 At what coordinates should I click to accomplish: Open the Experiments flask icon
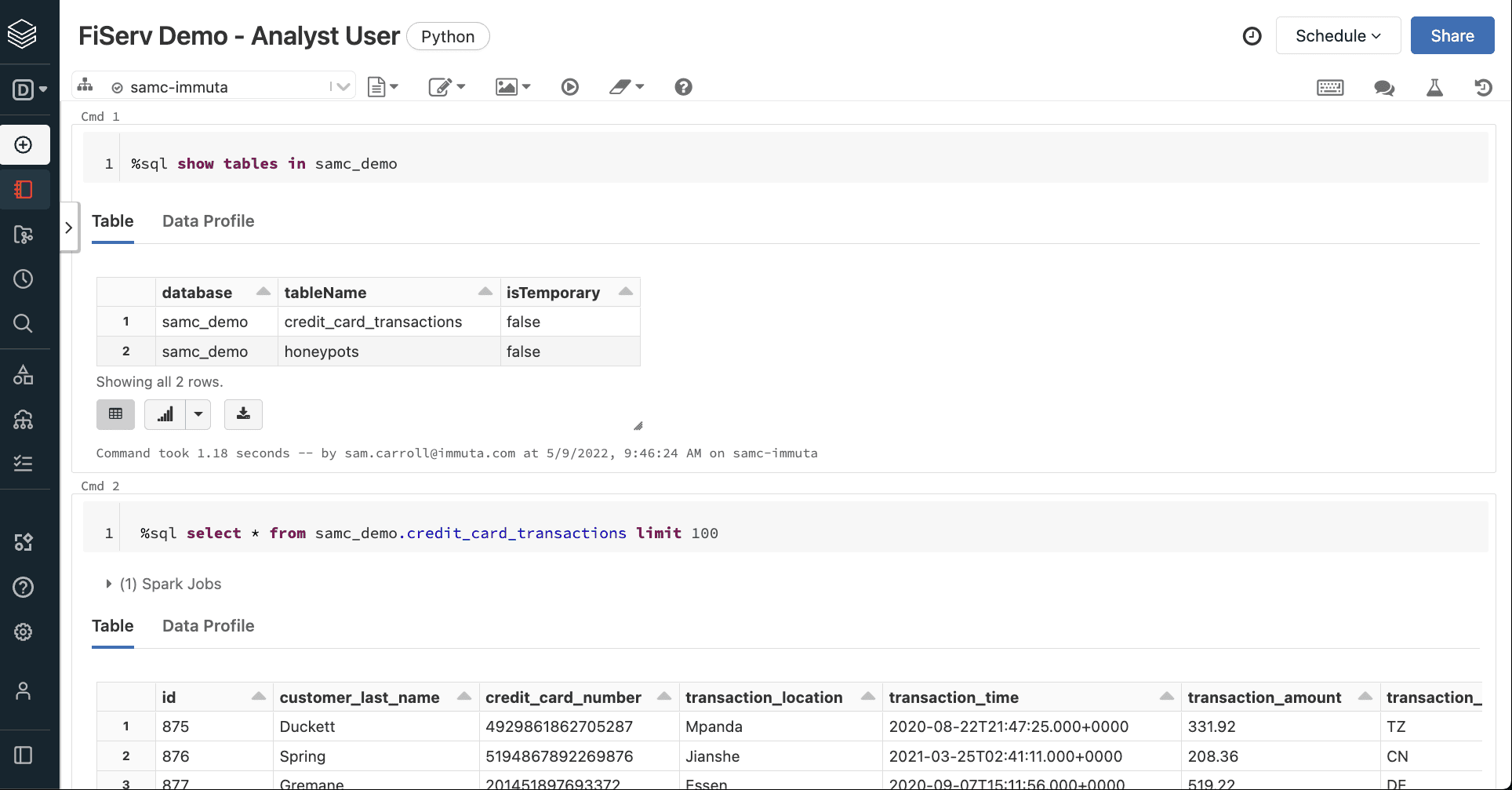[1434, 88]
